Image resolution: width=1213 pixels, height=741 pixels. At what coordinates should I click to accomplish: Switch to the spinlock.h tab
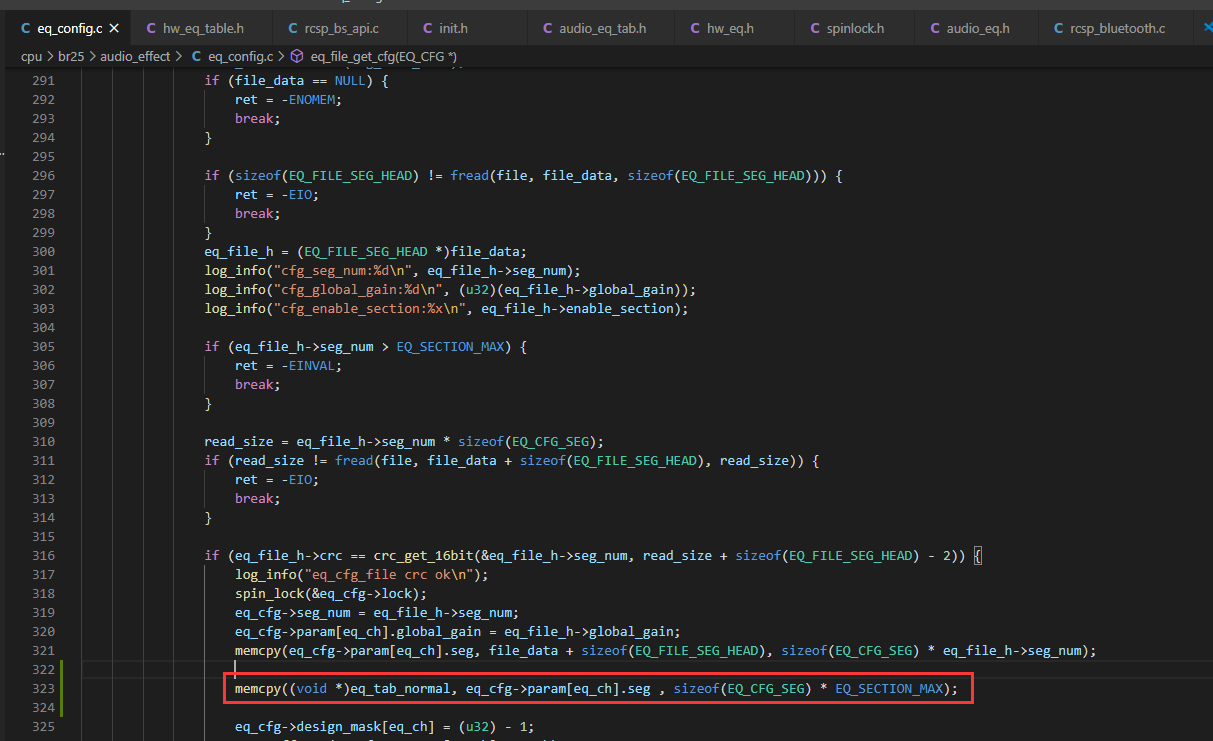pyautogui.click(x=846, y=28)
